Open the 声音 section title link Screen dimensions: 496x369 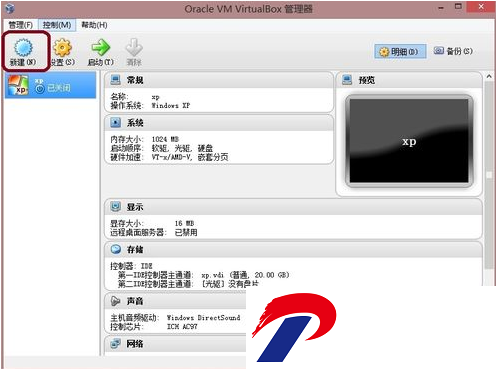[135, 301]
